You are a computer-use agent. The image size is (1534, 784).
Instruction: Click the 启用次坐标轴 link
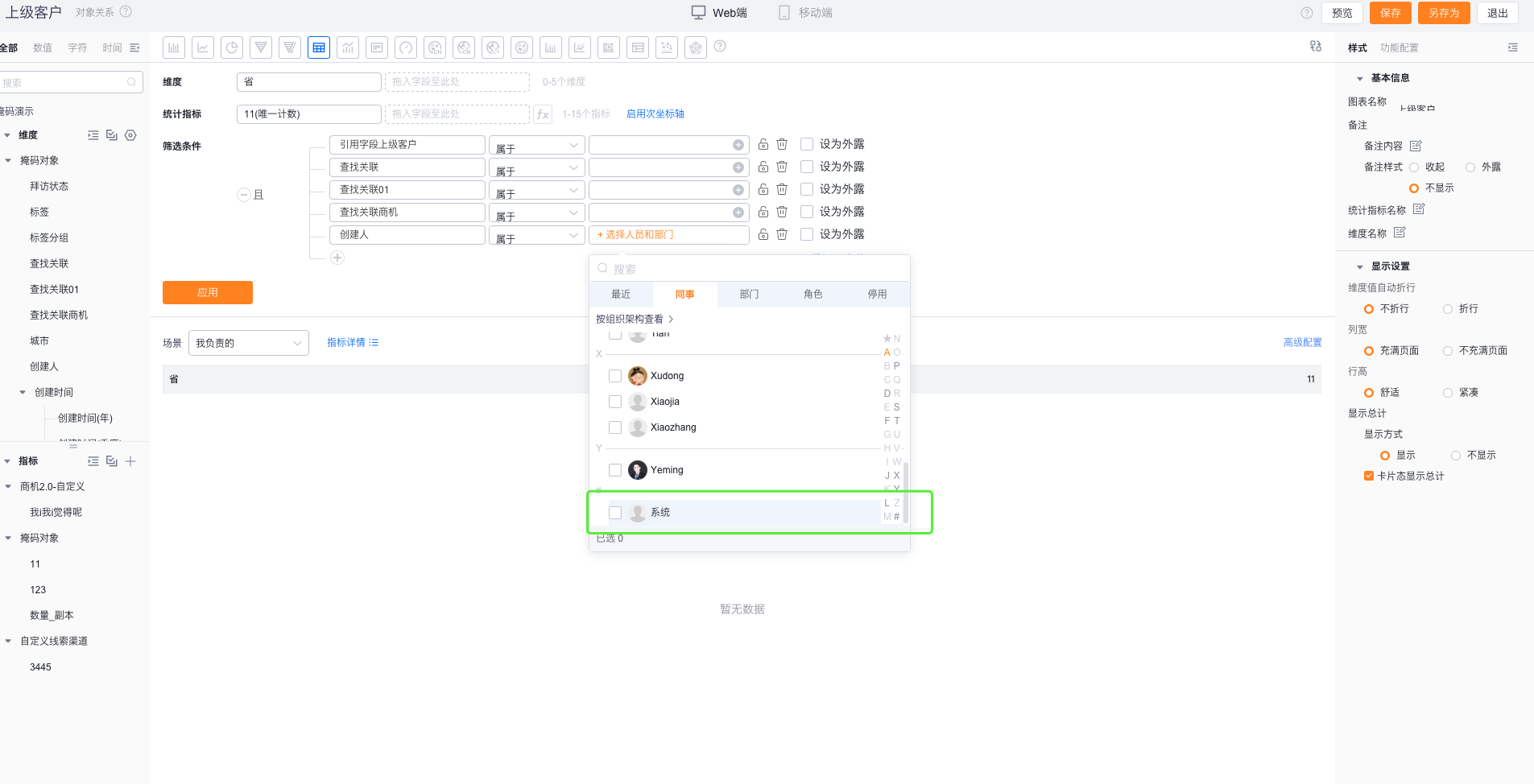point(655,113)
